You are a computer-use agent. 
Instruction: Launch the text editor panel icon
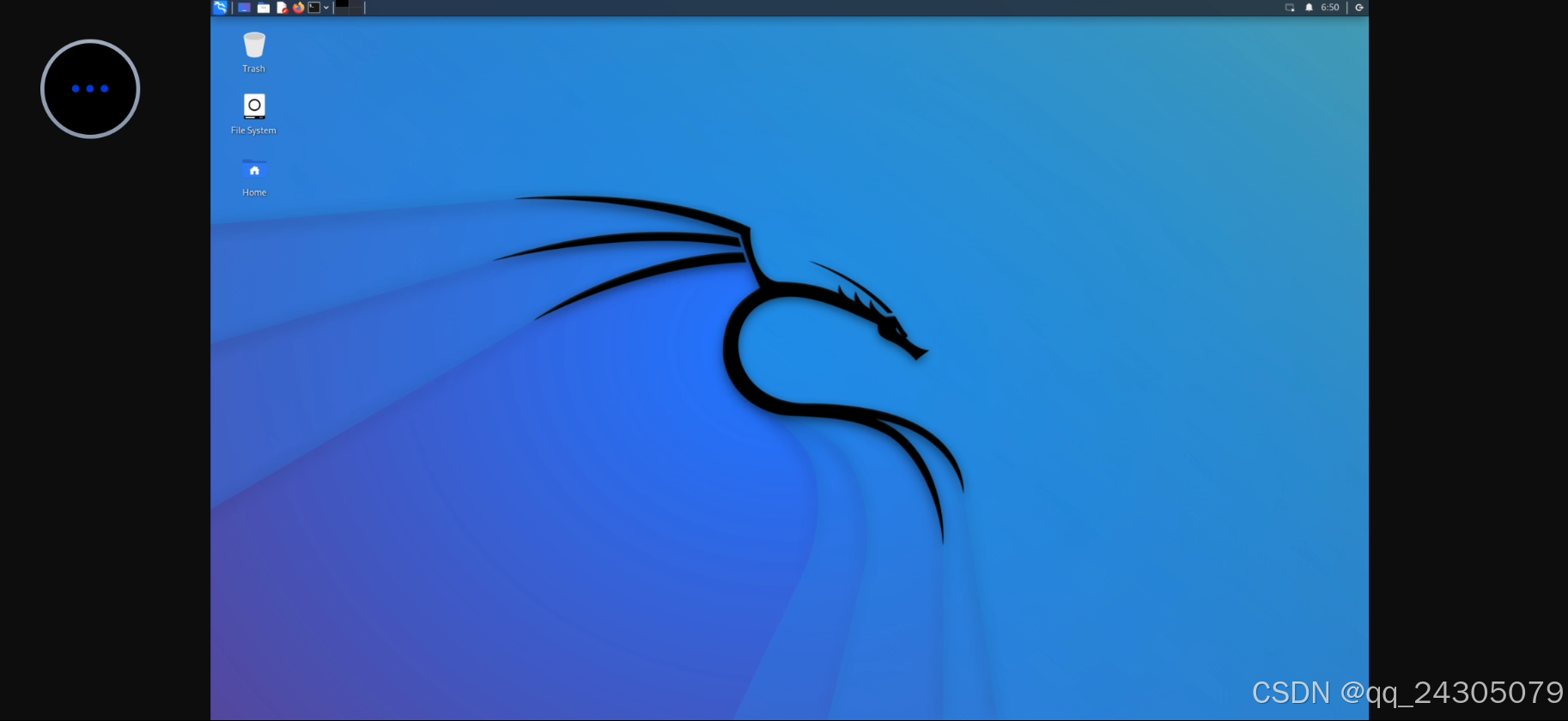(282, 8)
